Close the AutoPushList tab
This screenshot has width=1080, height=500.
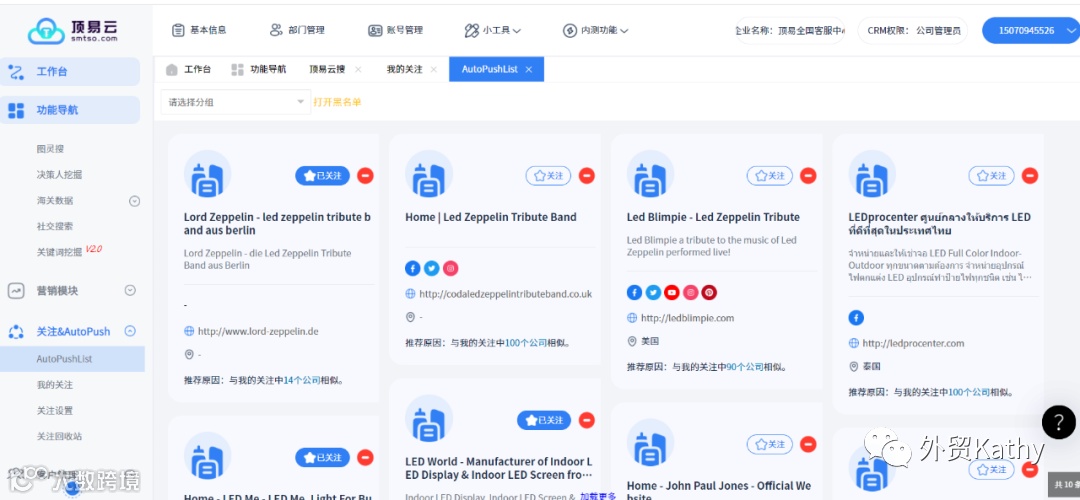[529, 70]
